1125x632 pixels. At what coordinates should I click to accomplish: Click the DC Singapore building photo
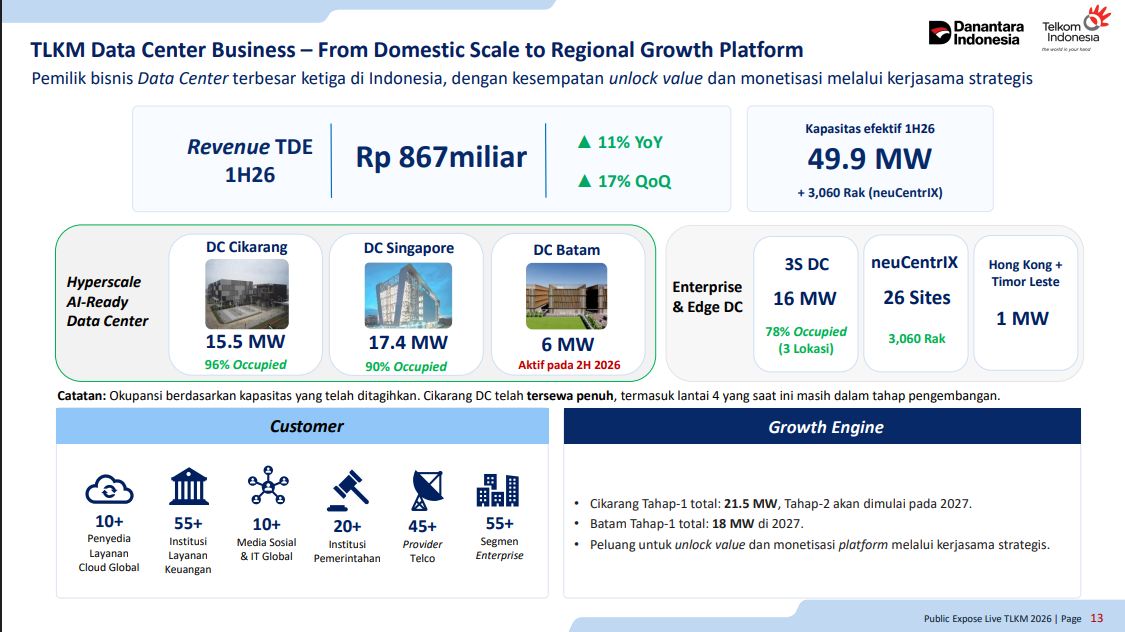pyautogui.click(x=408, y=296)
